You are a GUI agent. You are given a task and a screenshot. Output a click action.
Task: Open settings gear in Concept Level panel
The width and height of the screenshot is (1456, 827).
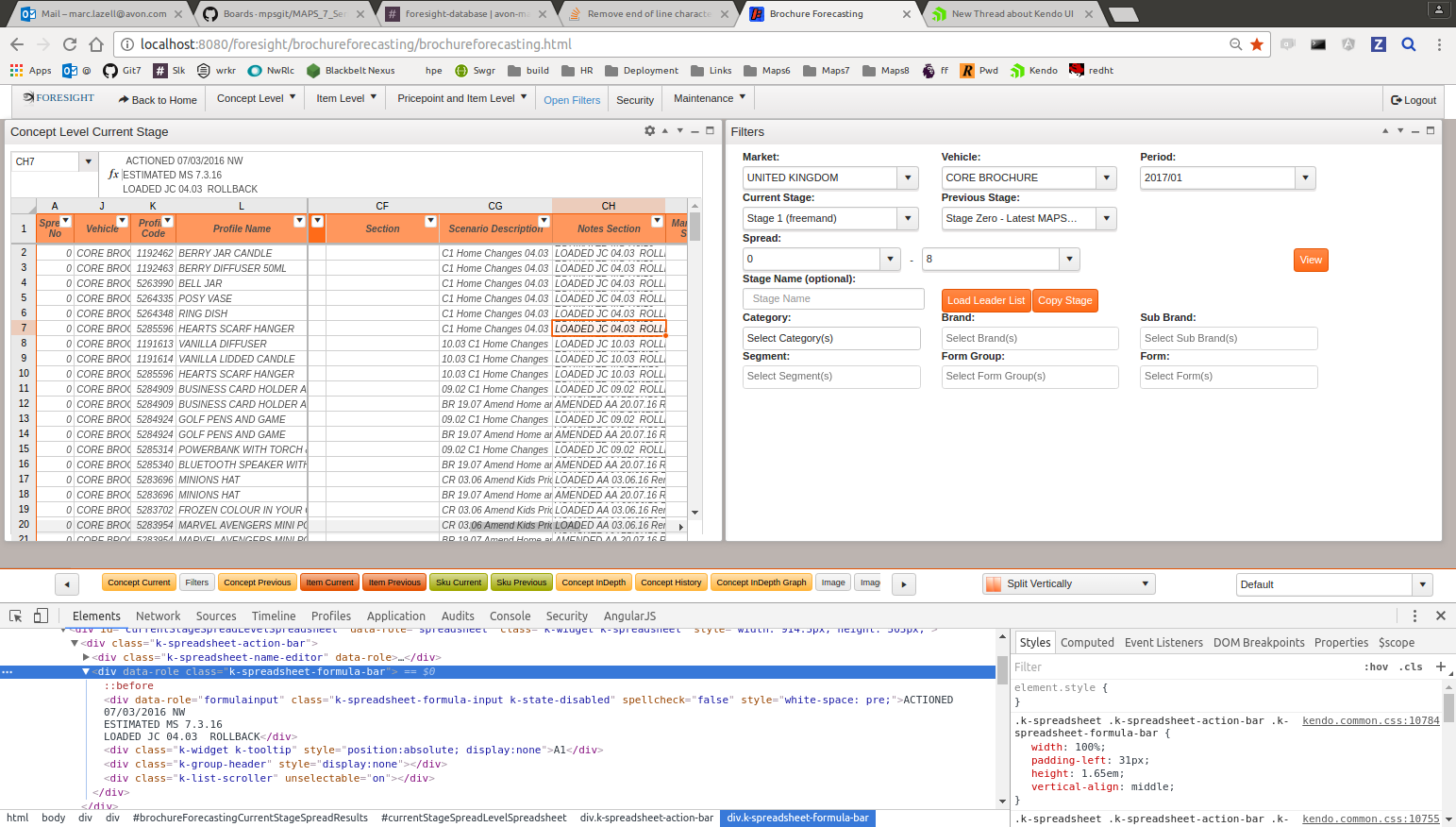(x=649, y=131)
